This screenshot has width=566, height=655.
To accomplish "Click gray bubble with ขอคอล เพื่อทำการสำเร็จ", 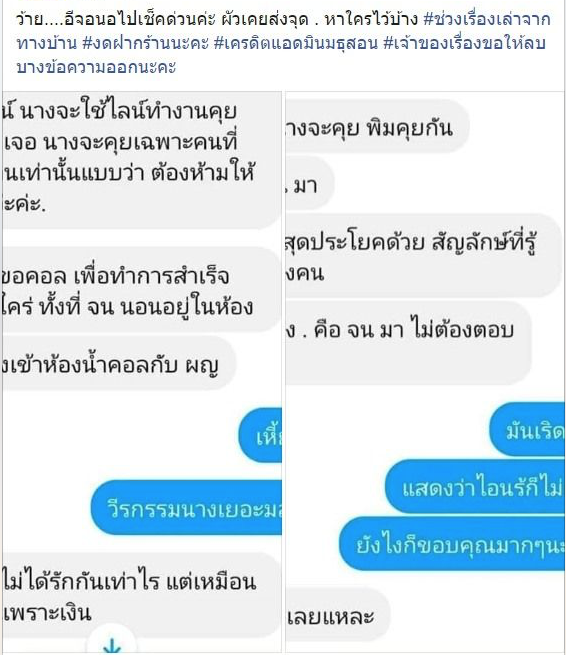I will pos(142,290).
